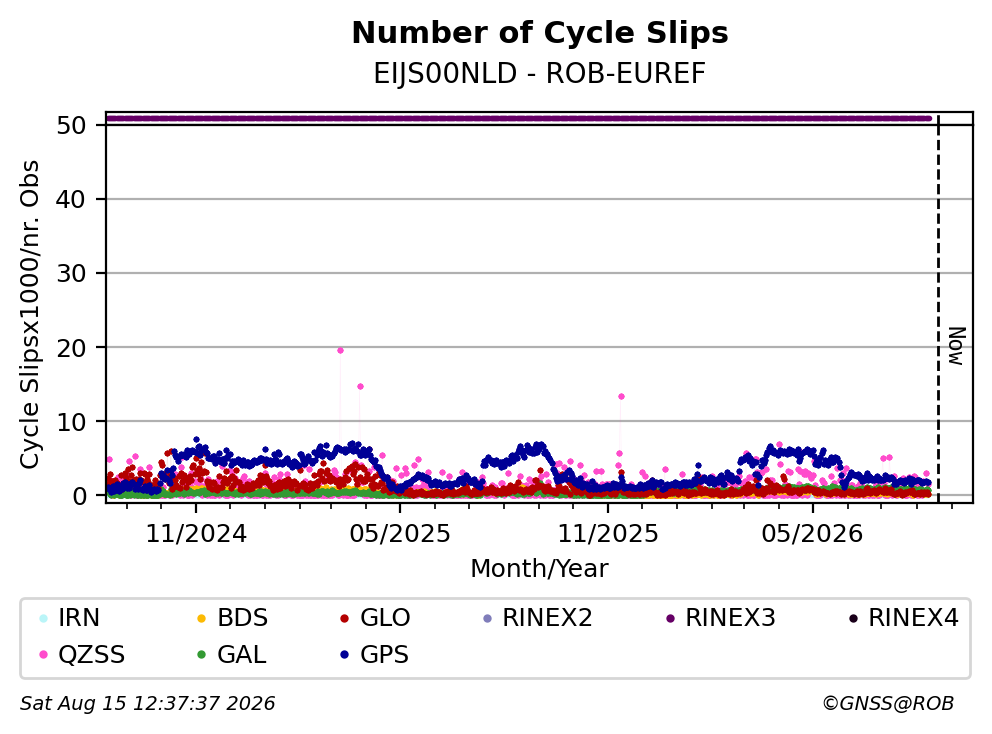Click the QZSS legend color dot
992x734 pixels.
pos(43,655)
